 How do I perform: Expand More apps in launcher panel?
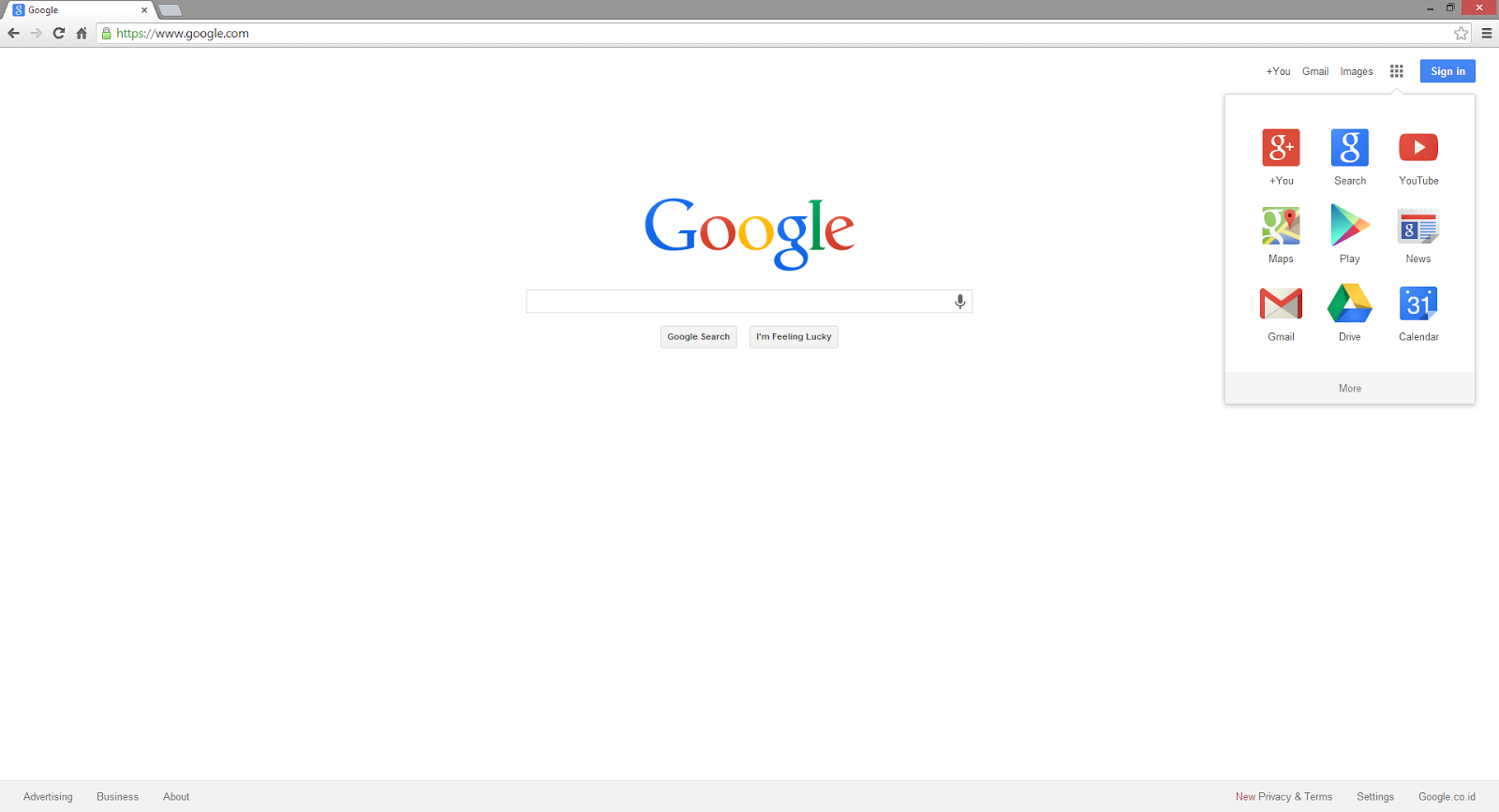click(1349, 389)
